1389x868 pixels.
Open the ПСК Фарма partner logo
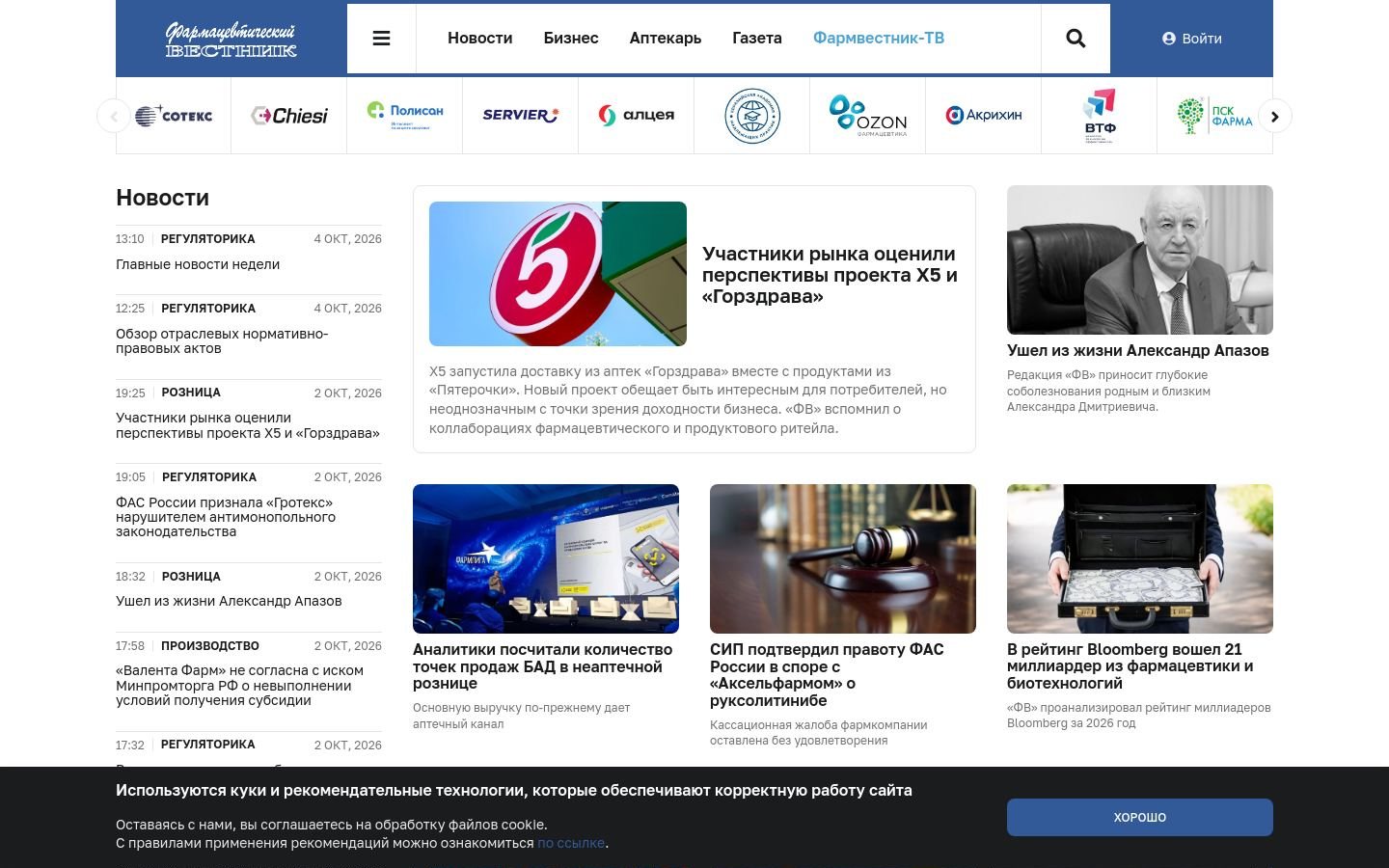pyautogui.click(x=1215, y=116)
